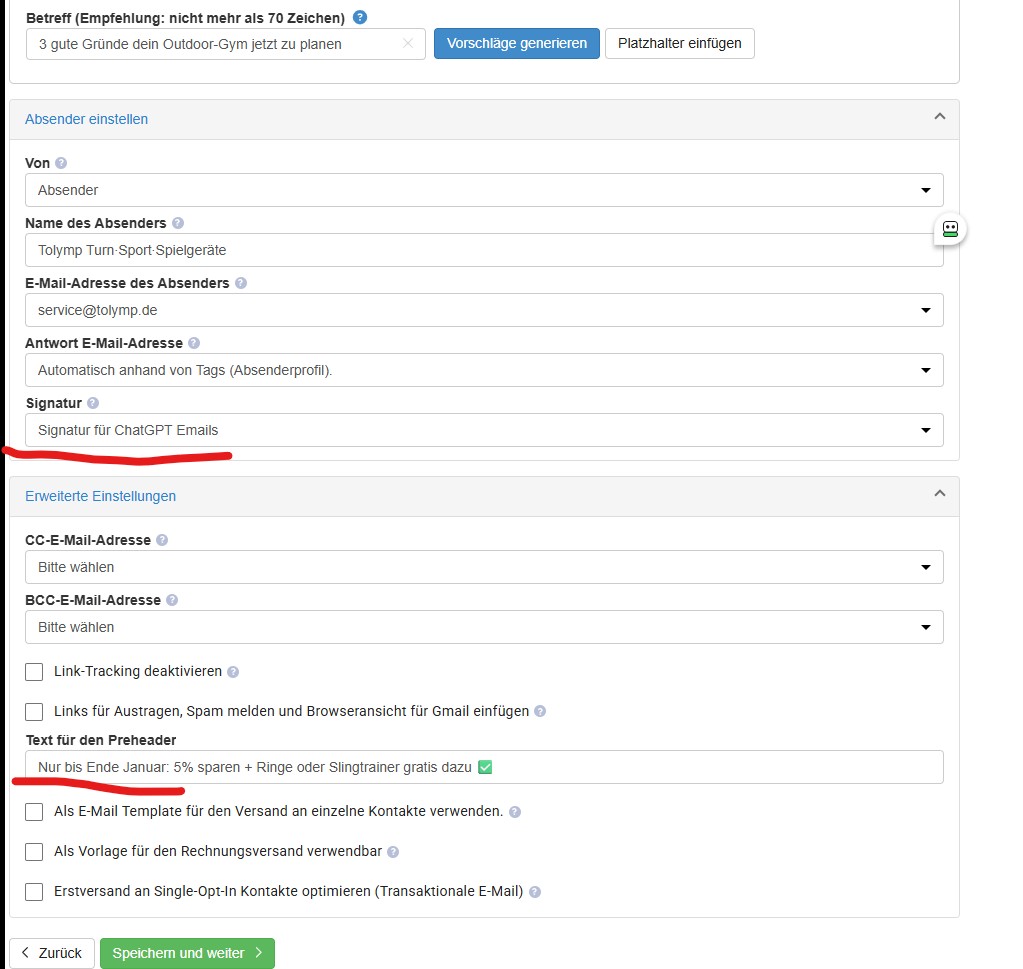Viewport: 1023px width, 969px height.
Task: Open the chatbot assistant icon
Action: (x=950, y=229)
